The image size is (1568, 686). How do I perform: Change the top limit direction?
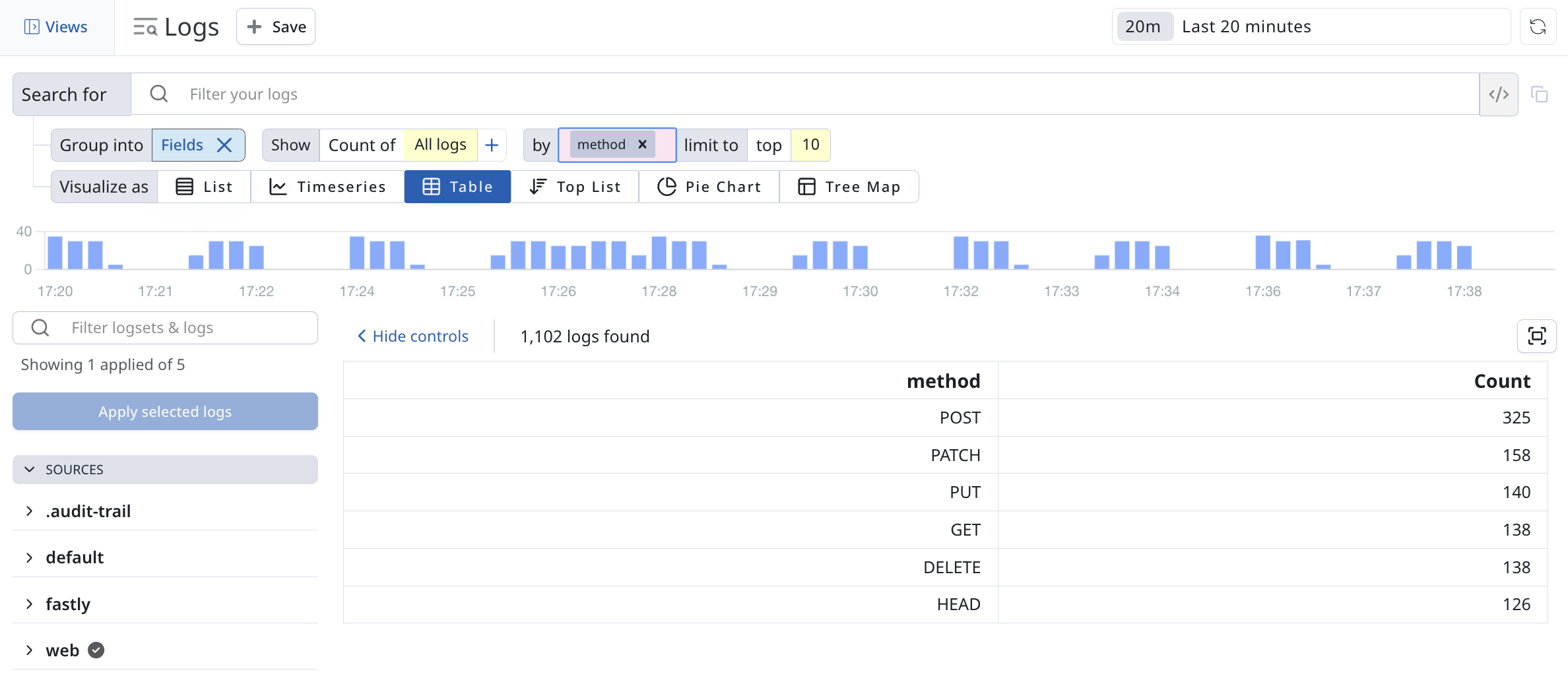click(x=769, y=145)
